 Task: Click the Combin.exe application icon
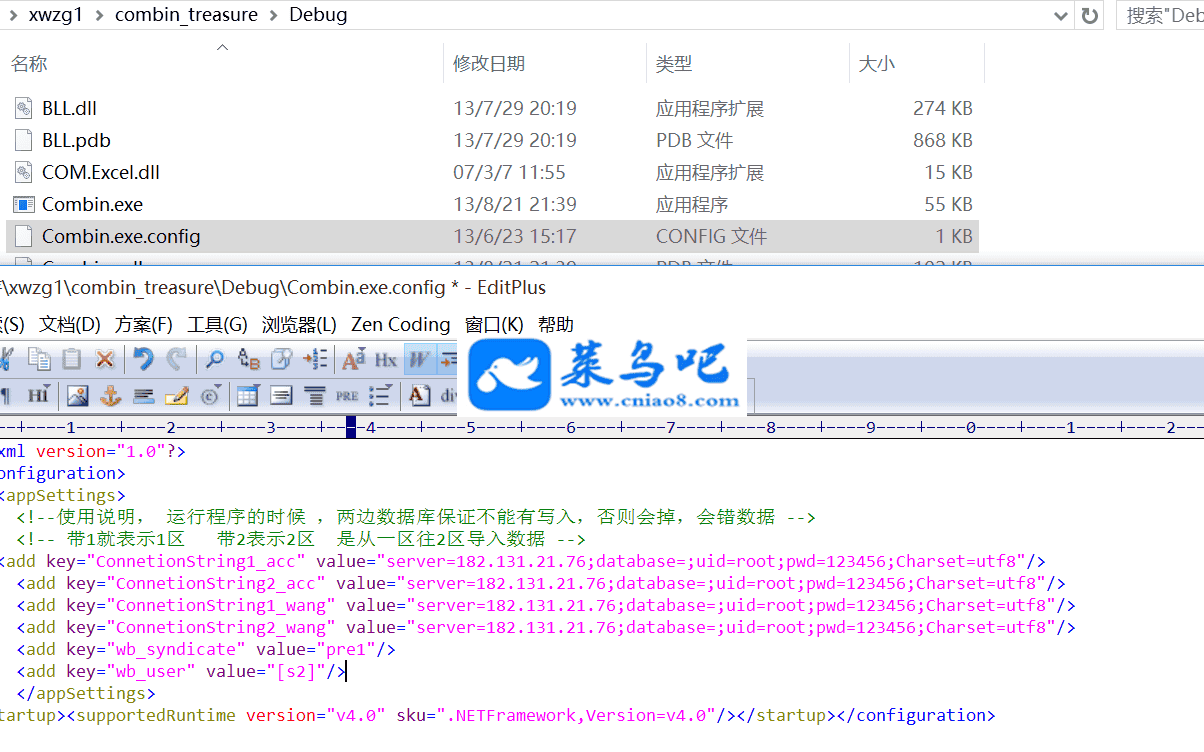pyautogui.click(x=24, y=204)
